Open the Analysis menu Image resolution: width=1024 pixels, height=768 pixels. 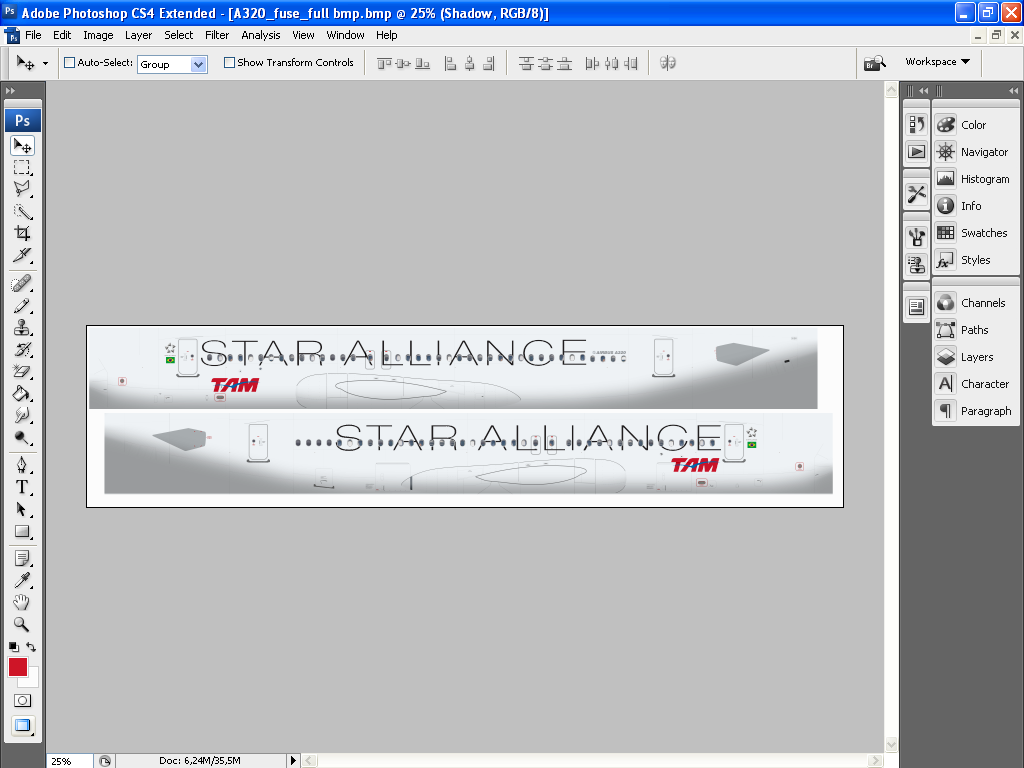[x=261, y=35]
